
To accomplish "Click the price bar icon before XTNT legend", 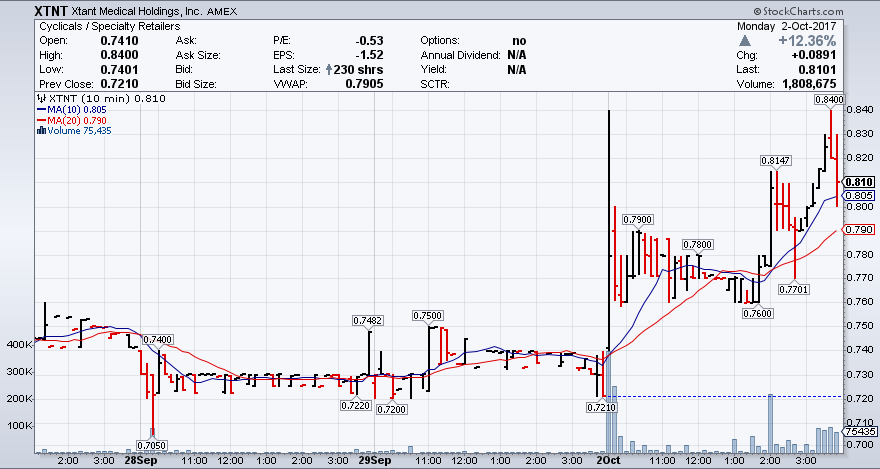I will point(39,99).
